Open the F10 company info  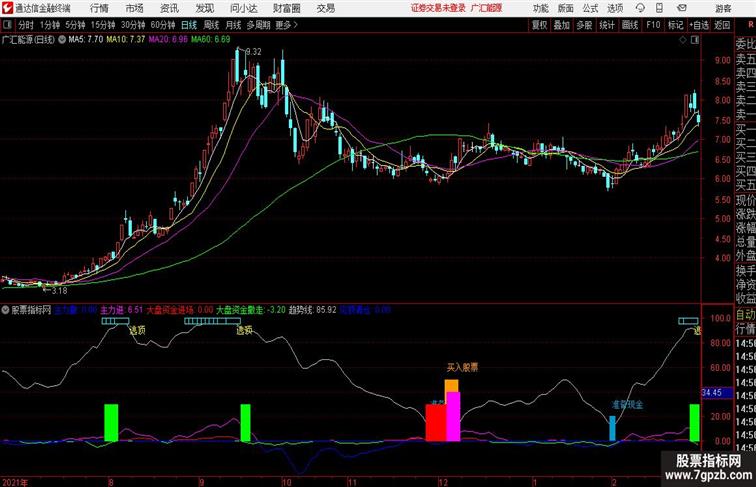coord(653,25)
